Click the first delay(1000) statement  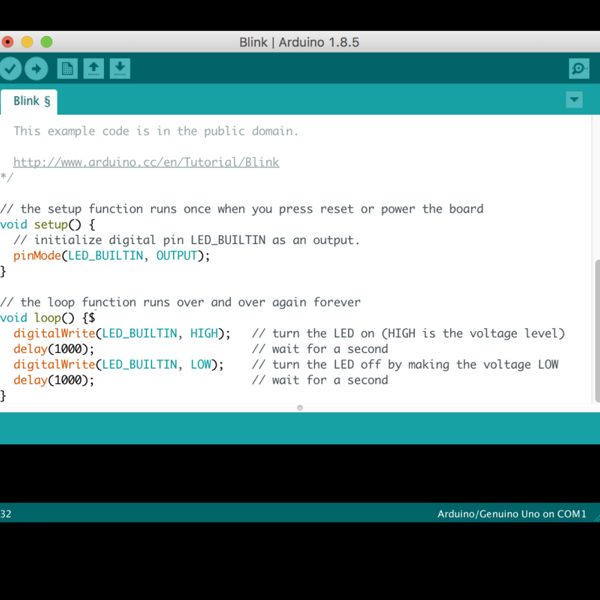coord(54,349)
